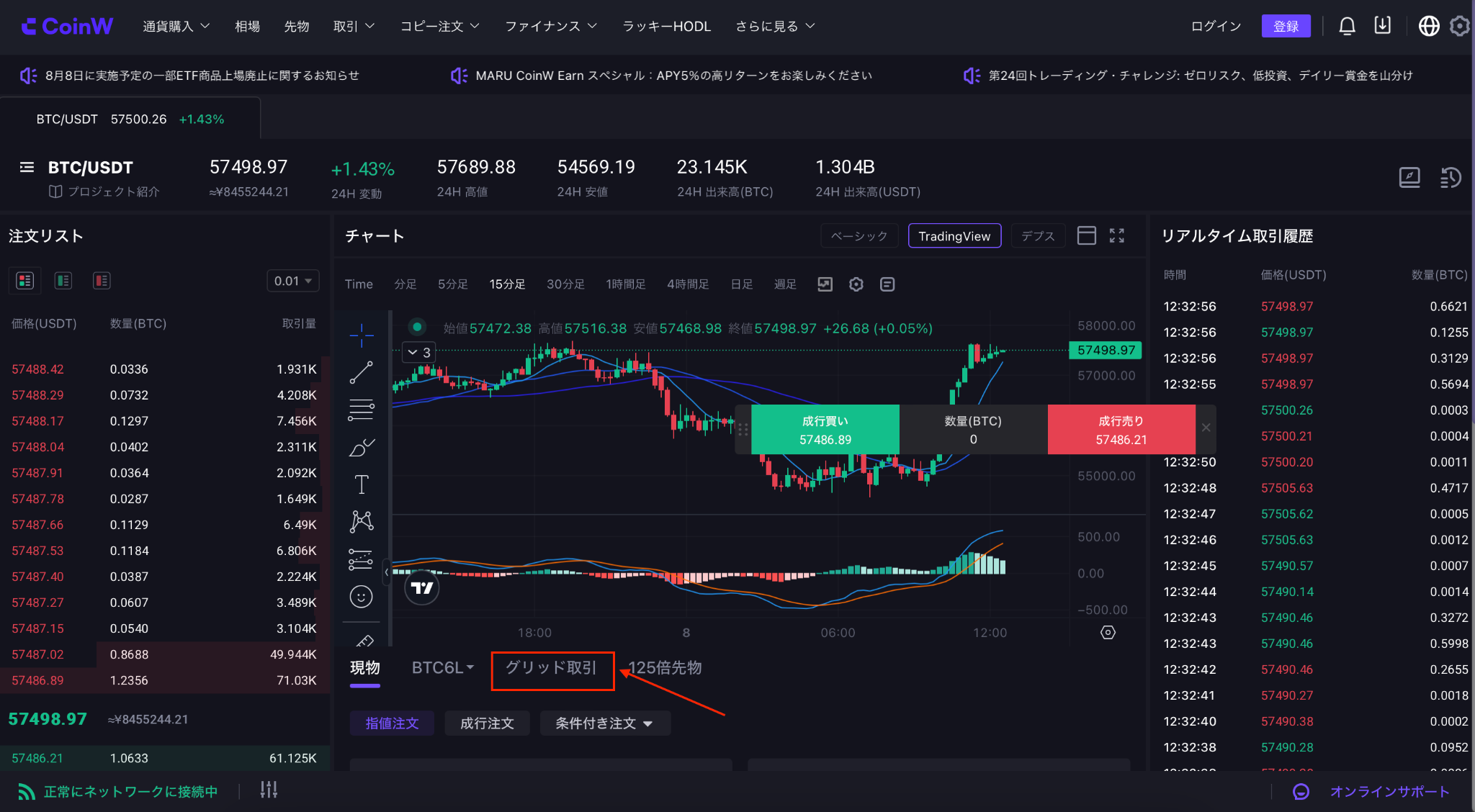1475x812 pixels.
Task: Select the text annotation tool
Action: (362, 484)
